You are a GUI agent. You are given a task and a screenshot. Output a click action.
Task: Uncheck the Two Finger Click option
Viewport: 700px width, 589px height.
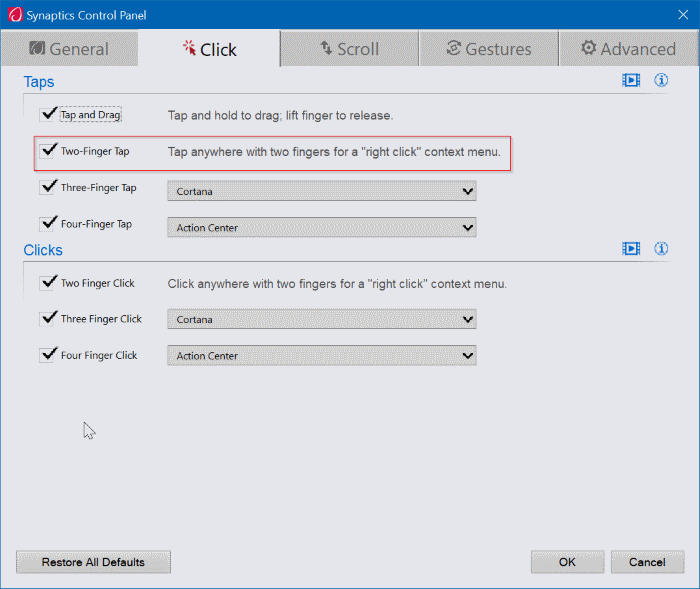pos(47,283)
